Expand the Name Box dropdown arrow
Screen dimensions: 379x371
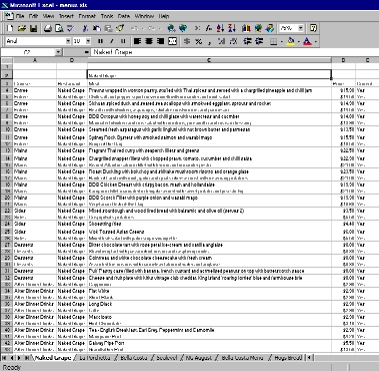tap(58, 52)
